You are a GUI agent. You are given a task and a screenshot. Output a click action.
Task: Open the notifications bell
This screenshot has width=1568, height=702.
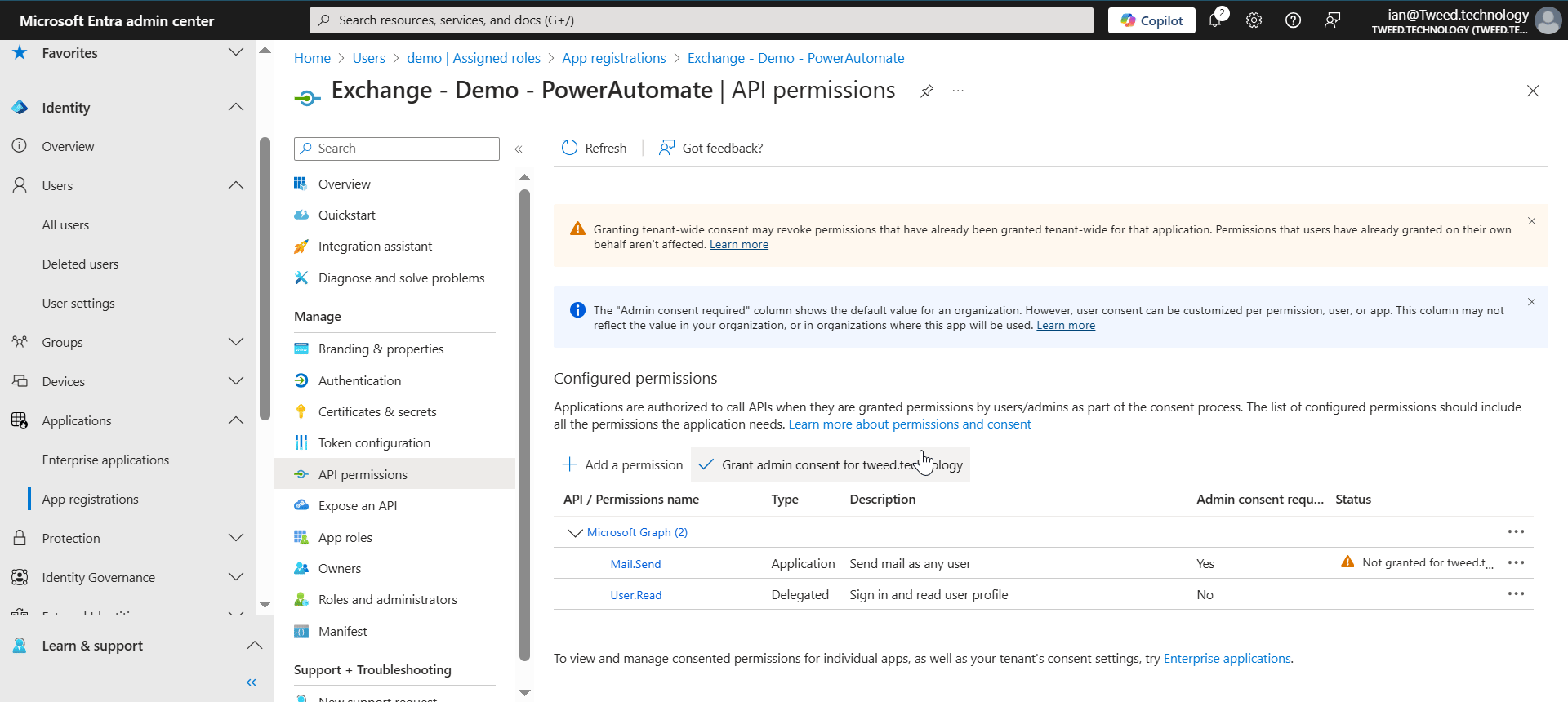pyautogui.click(x=1215, y=20)
